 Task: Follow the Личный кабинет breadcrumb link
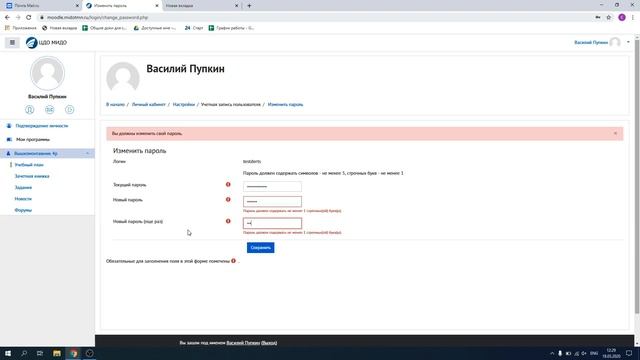(x=149, y=104)
